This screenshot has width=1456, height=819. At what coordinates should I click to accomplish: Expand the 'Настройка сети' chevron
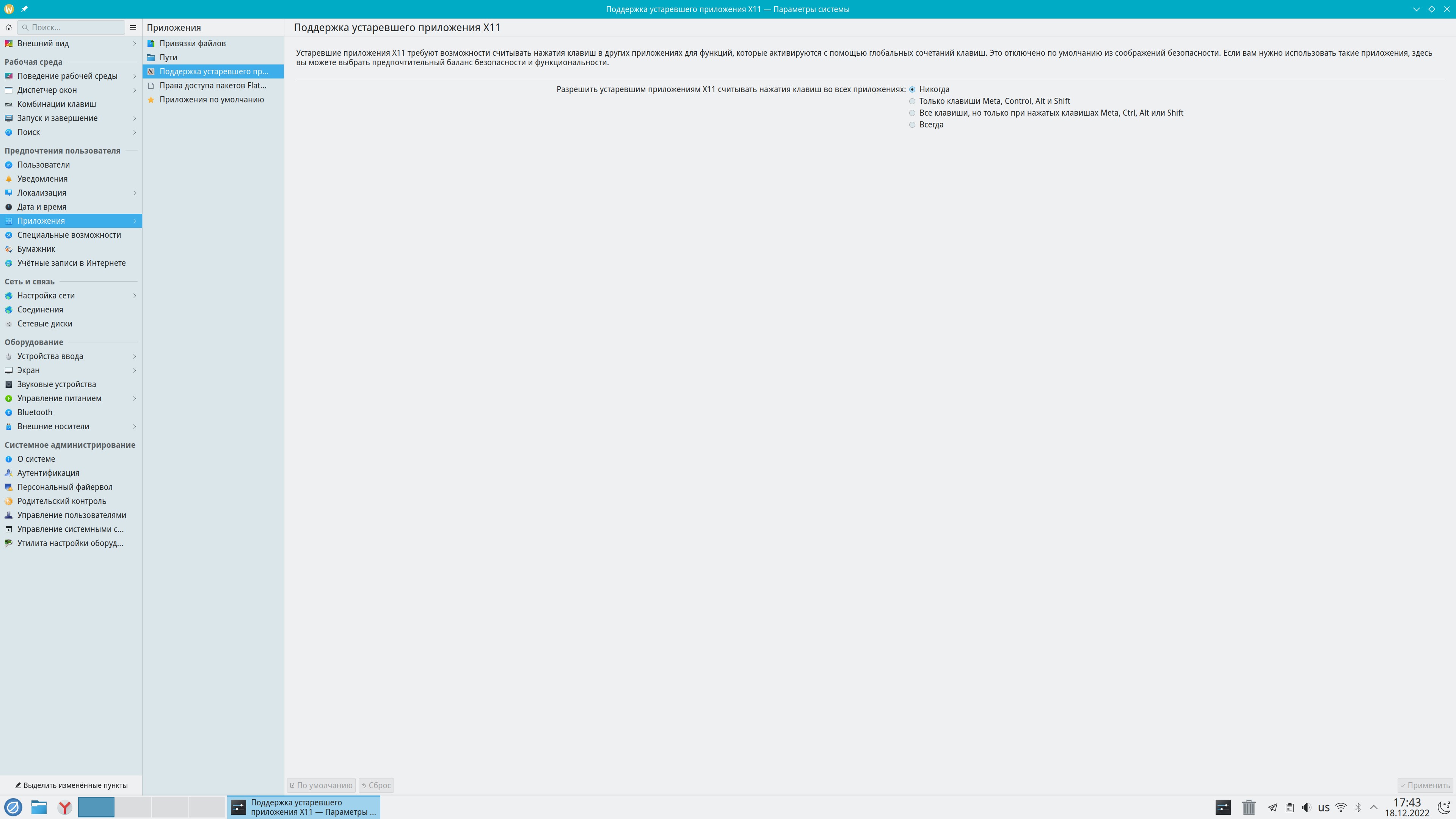point(135,296)
